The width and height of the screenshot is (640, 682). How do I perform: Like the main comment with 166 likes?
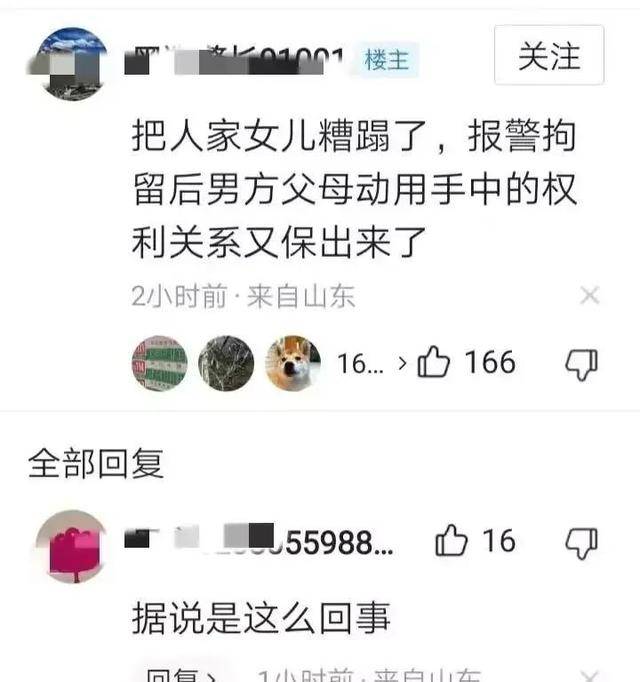tap(434, 362)
